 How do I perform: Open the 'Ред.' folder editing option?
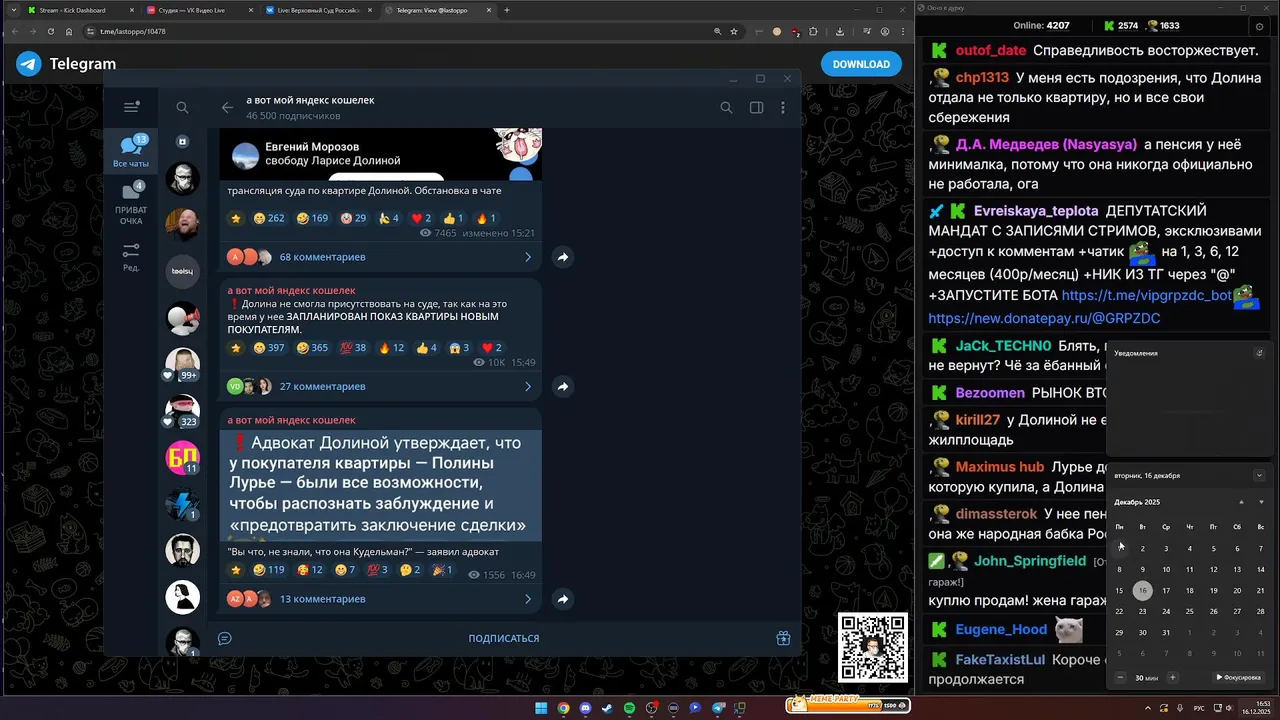[x=131, y=256]
